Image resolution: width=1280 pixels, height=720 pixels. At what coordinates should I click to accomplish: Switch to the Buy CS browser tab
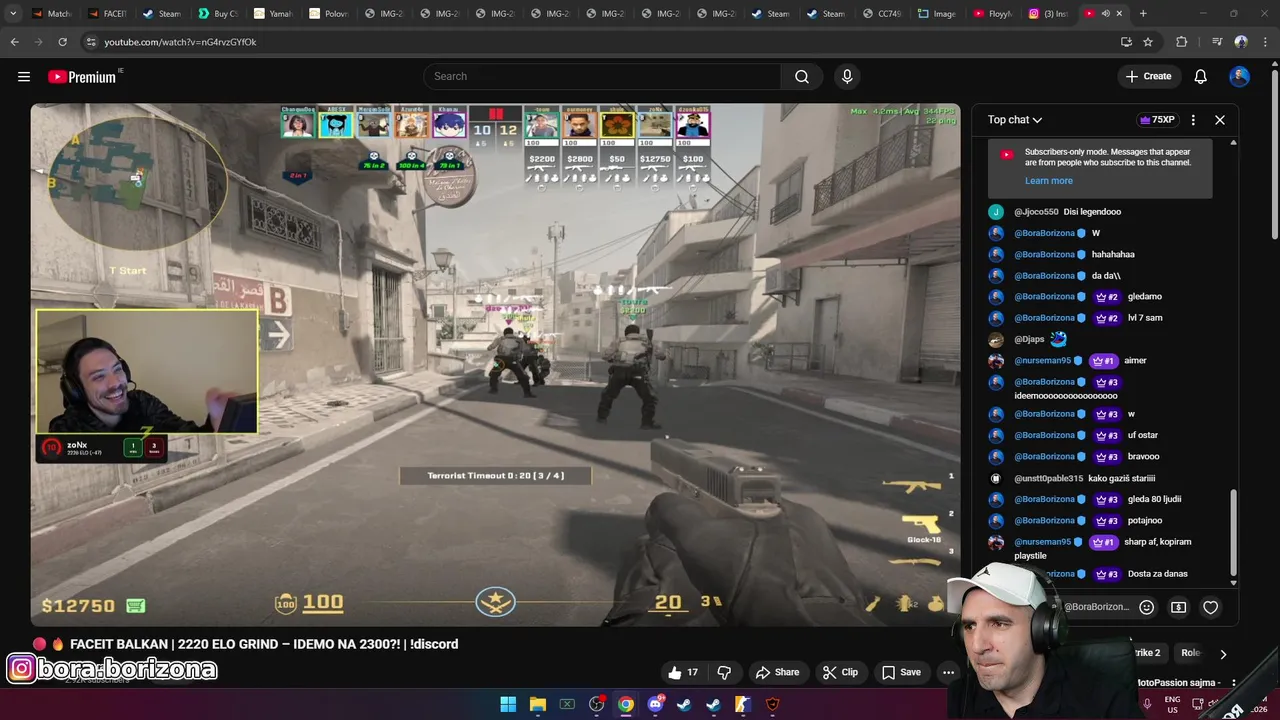coord(217,14)
